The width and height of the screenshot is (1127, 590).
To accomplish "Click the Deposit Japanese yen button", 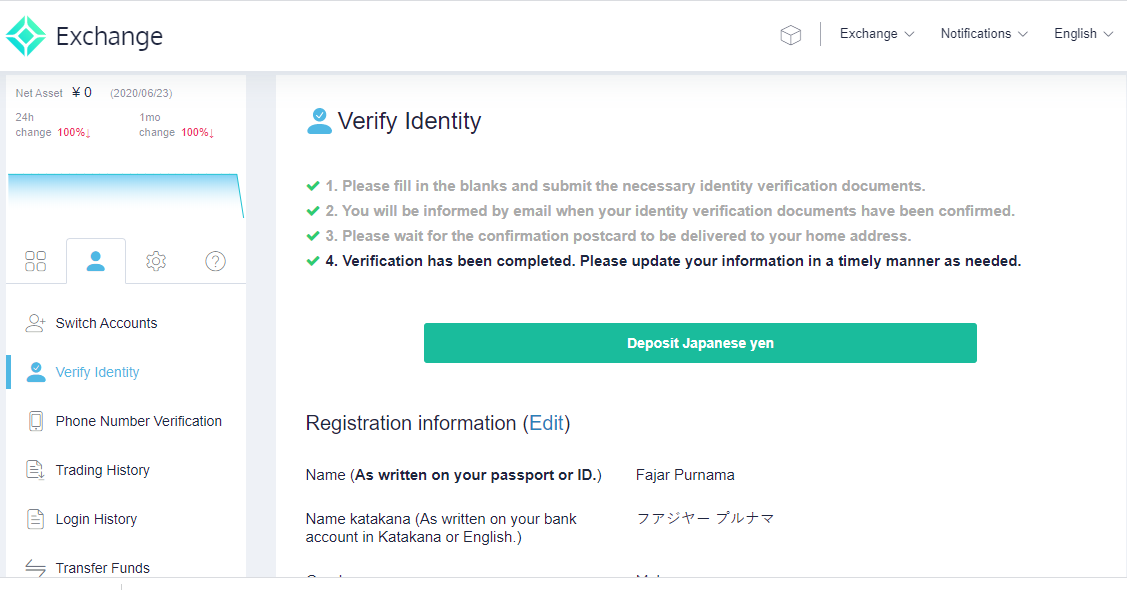I will (700, 343).
